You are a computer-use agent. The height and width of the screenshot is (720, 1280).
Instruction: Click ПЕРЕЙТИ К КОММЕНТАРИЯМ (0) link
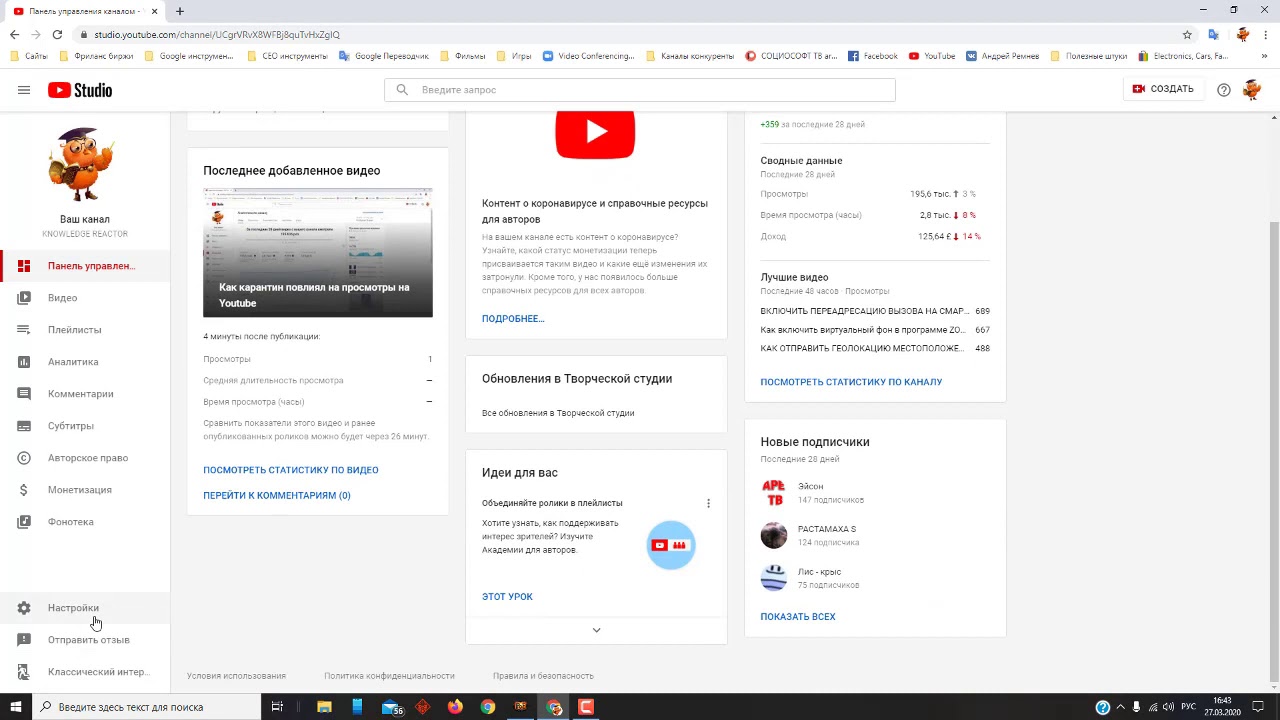pyautogui.click(x=277, y=496)
